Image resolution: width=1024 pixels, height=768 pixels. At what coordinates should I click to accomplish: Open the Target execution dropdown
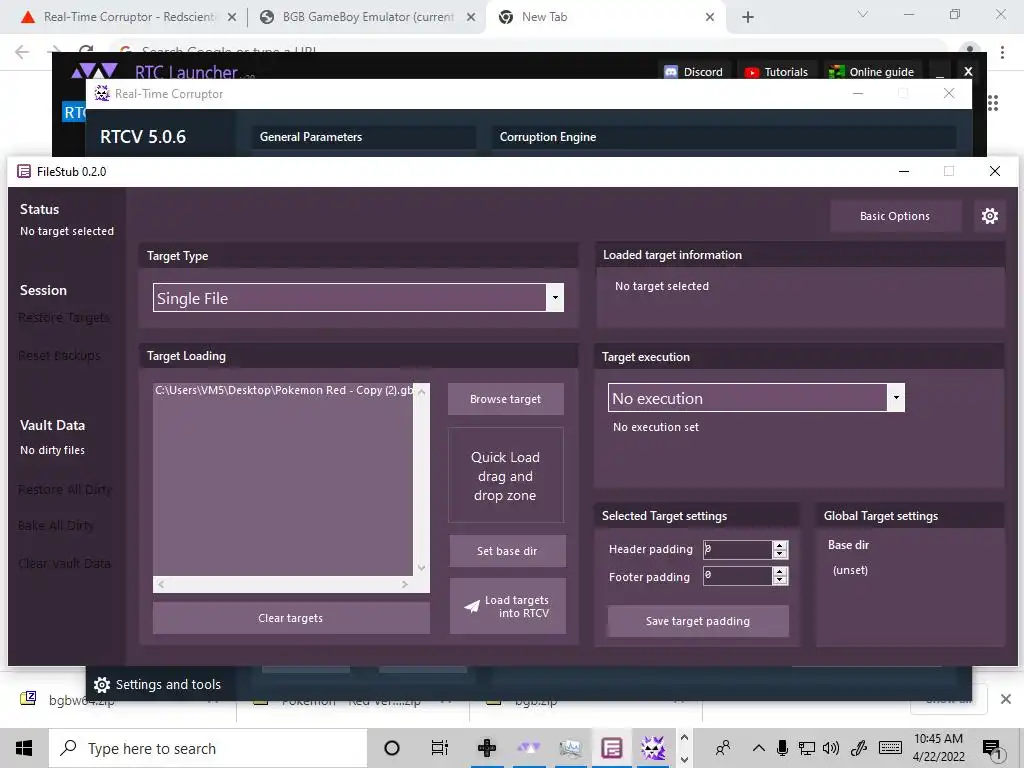(x=895, y=398)
